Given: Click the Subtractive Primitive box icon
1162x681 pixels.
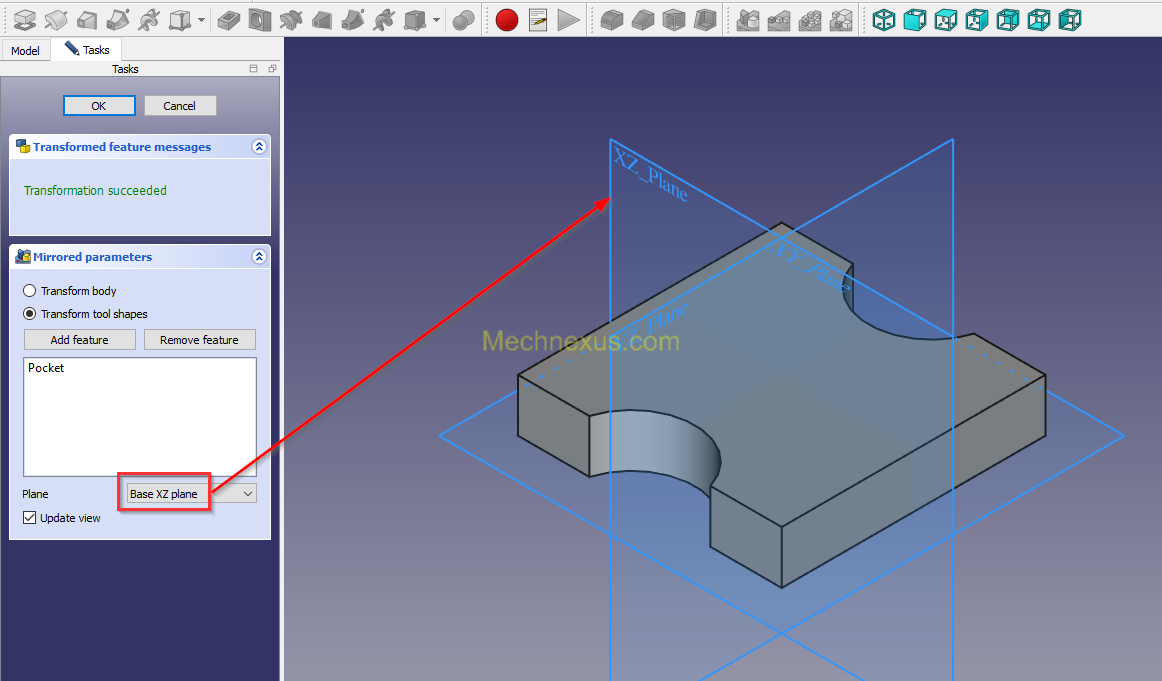Looking at the screenshot, I should (415, 19).
